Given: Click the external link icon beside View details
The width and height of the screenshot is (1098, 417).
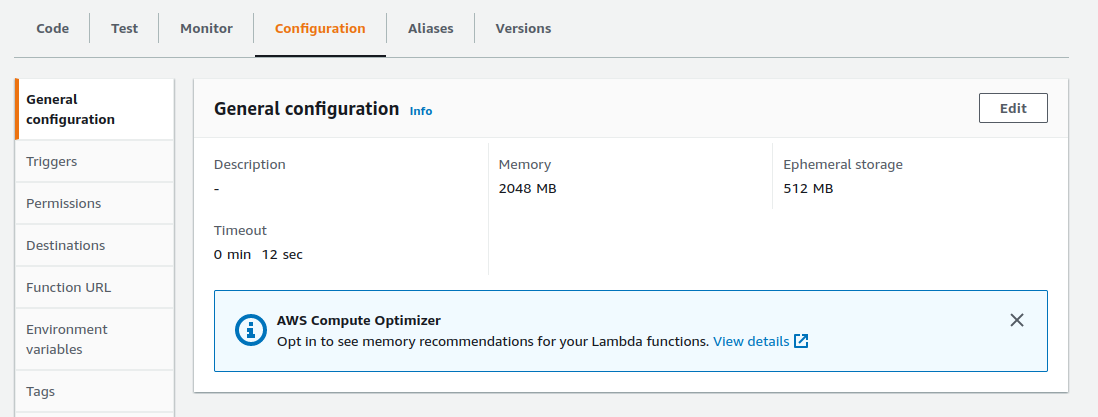Looking at the screenshot, I should (x=801, y=341).
